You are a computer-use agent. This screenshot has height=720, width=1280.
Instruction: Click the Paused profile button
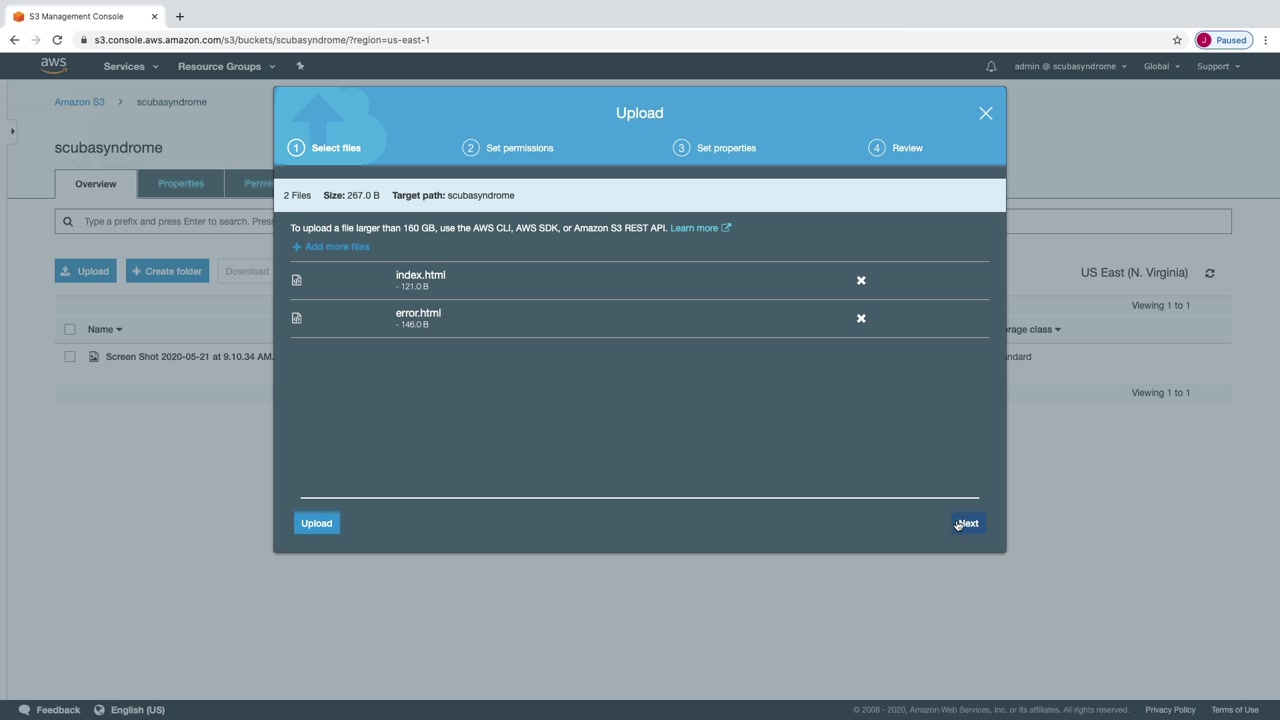coord(1222,40)
